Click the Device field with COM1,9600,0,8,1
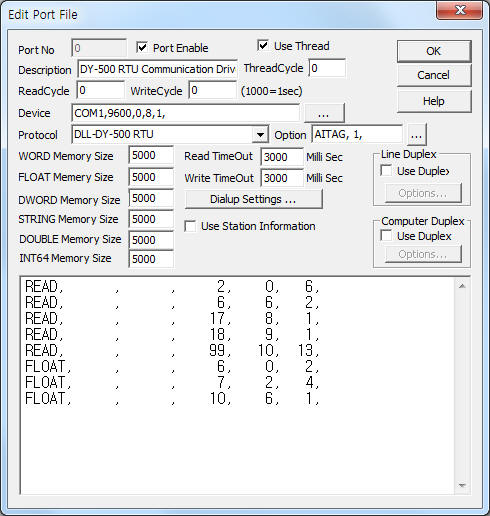This screenshot has height=516, width=490. point(185,113)
